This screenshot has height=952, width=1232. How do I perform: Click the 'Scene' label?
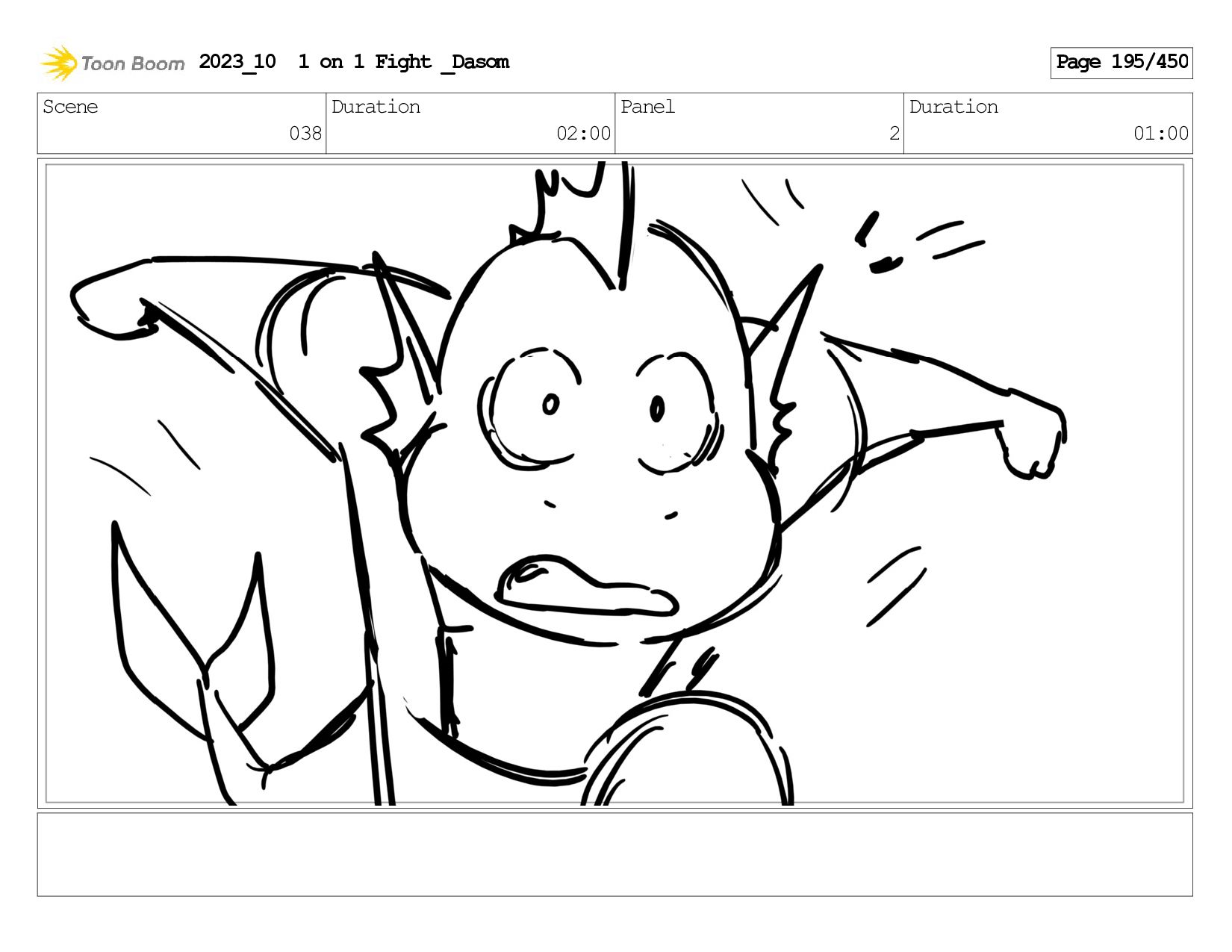[70, 107]
